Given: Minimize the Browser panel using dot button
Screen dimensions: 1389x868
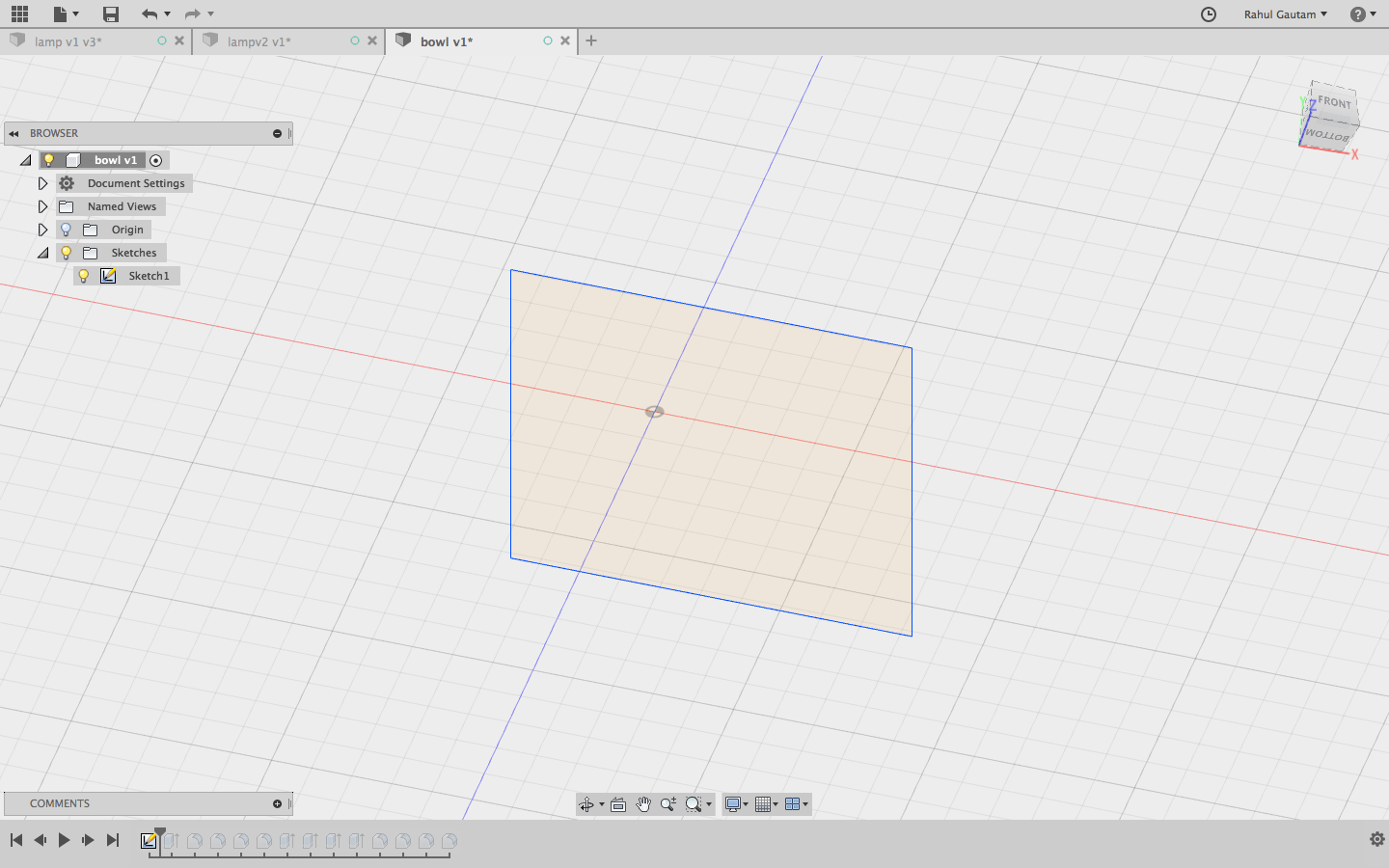Looking at the screenshot, I should pyautogui.click(x=277, y=133).
